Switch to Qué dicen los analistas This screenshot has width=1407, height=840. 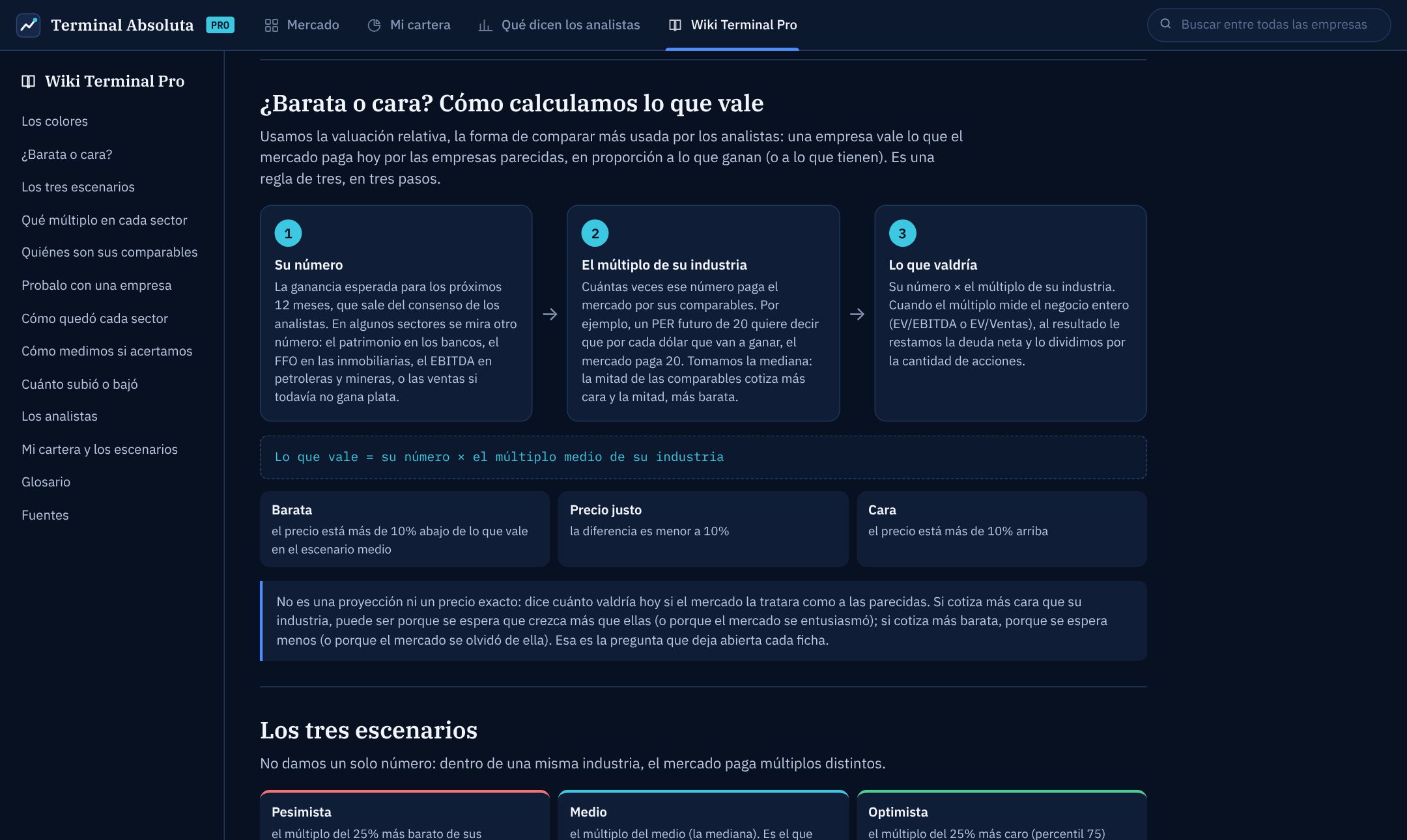[560, 25]
